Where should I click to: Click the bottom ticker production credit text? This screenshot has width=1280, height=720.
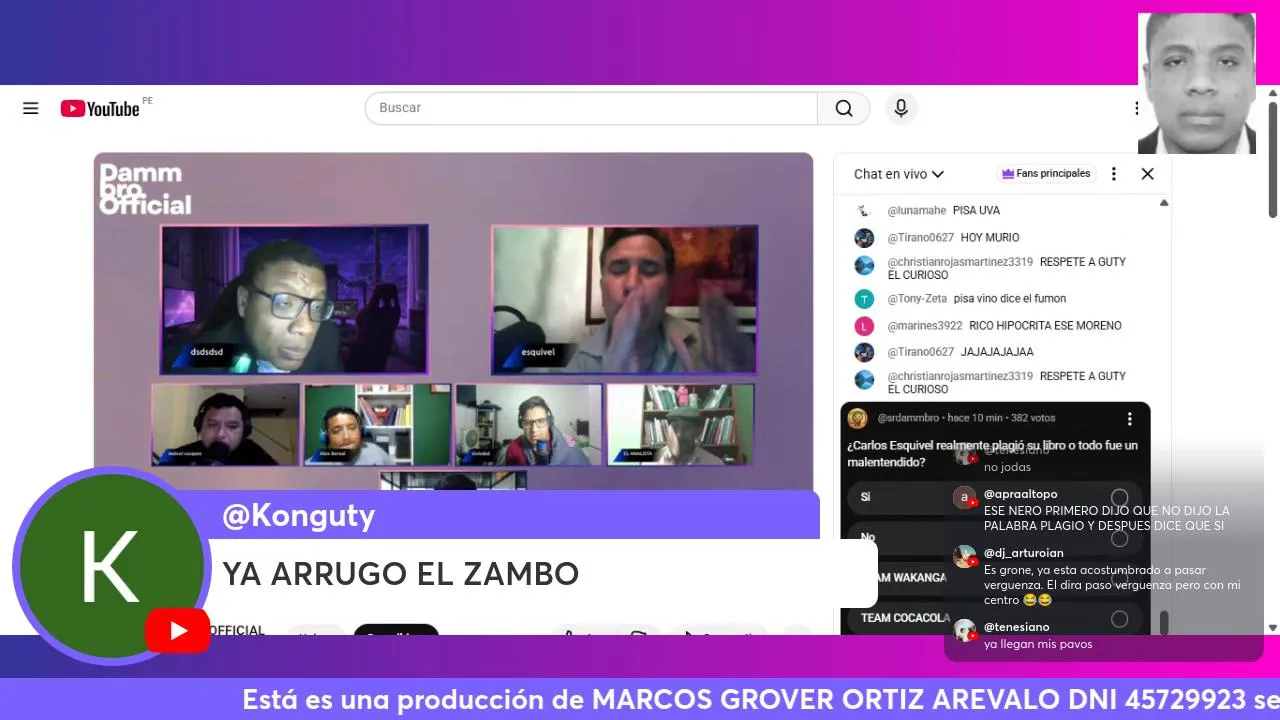pos(760,700)
